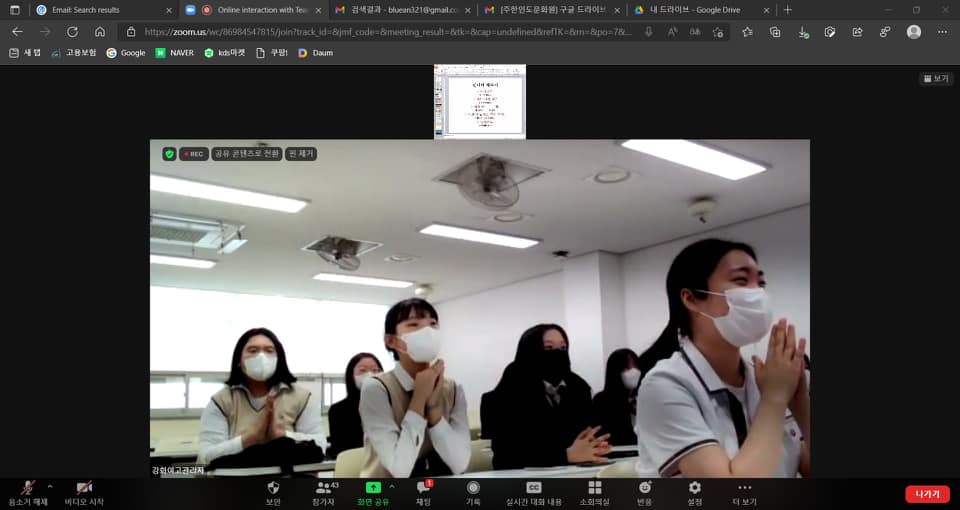Select the shared screen thumbnail at top
Screen dimensions: 960x510
click(480, 101)
